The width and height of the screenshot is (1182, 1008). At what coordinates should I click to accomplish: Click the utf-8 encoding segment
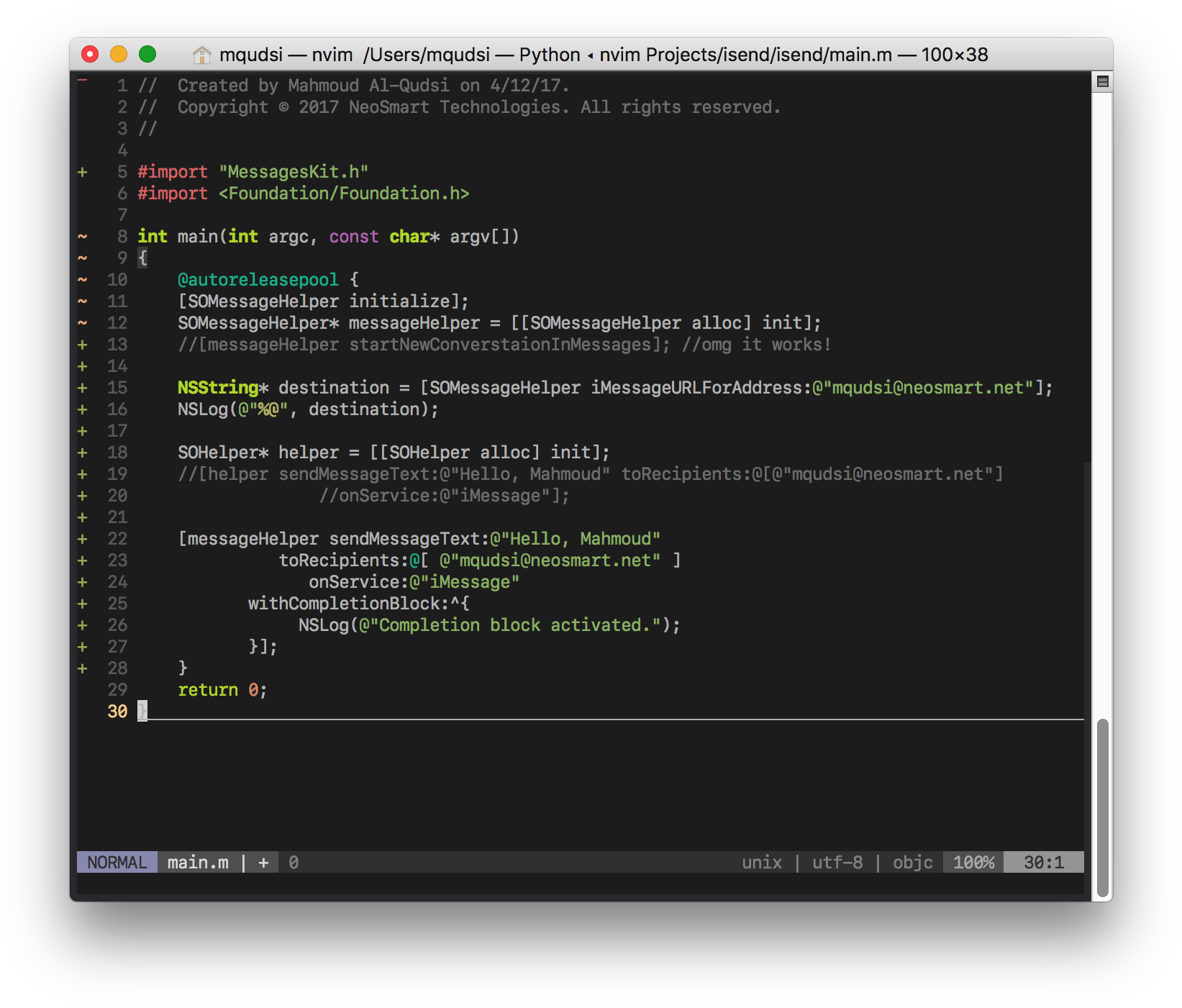pos(837,862)
